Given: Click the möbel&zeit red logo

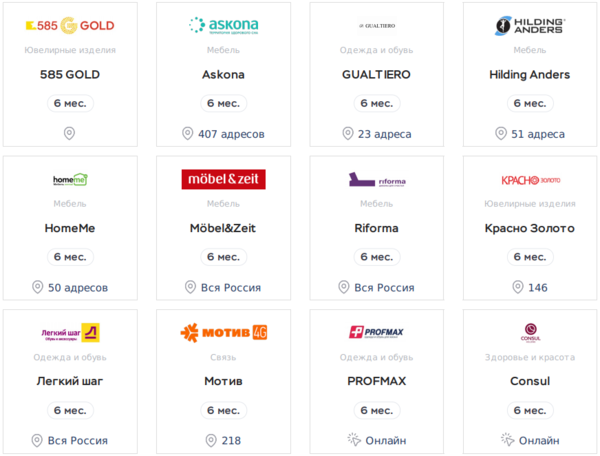Looking at the screenshot, I should (x=223, y=179).
